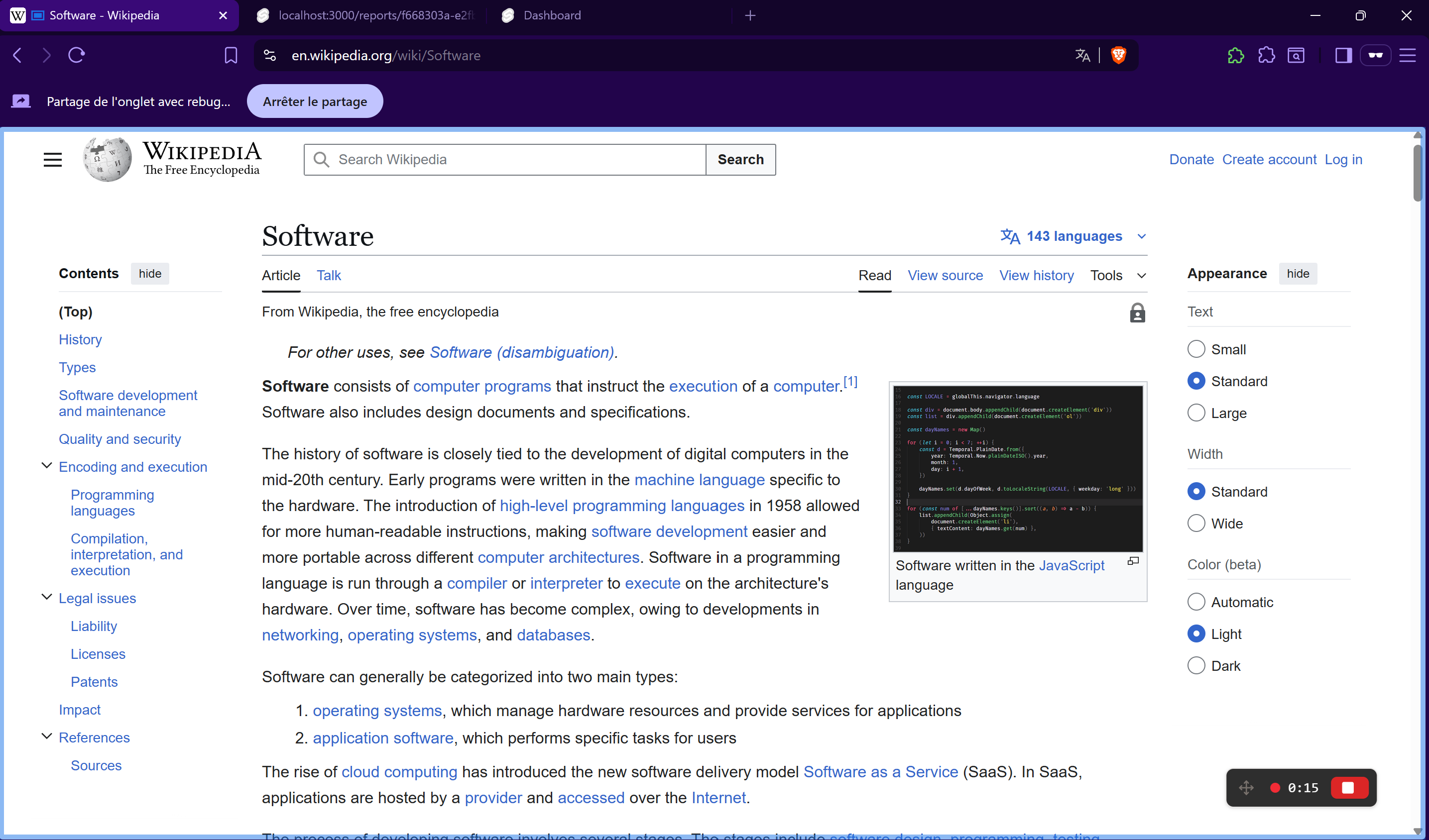Viewport: 1429px width, 840px height.
Task: Open Software (disambiguation) link
Action: pyautogui.click(x=522, y=352)
